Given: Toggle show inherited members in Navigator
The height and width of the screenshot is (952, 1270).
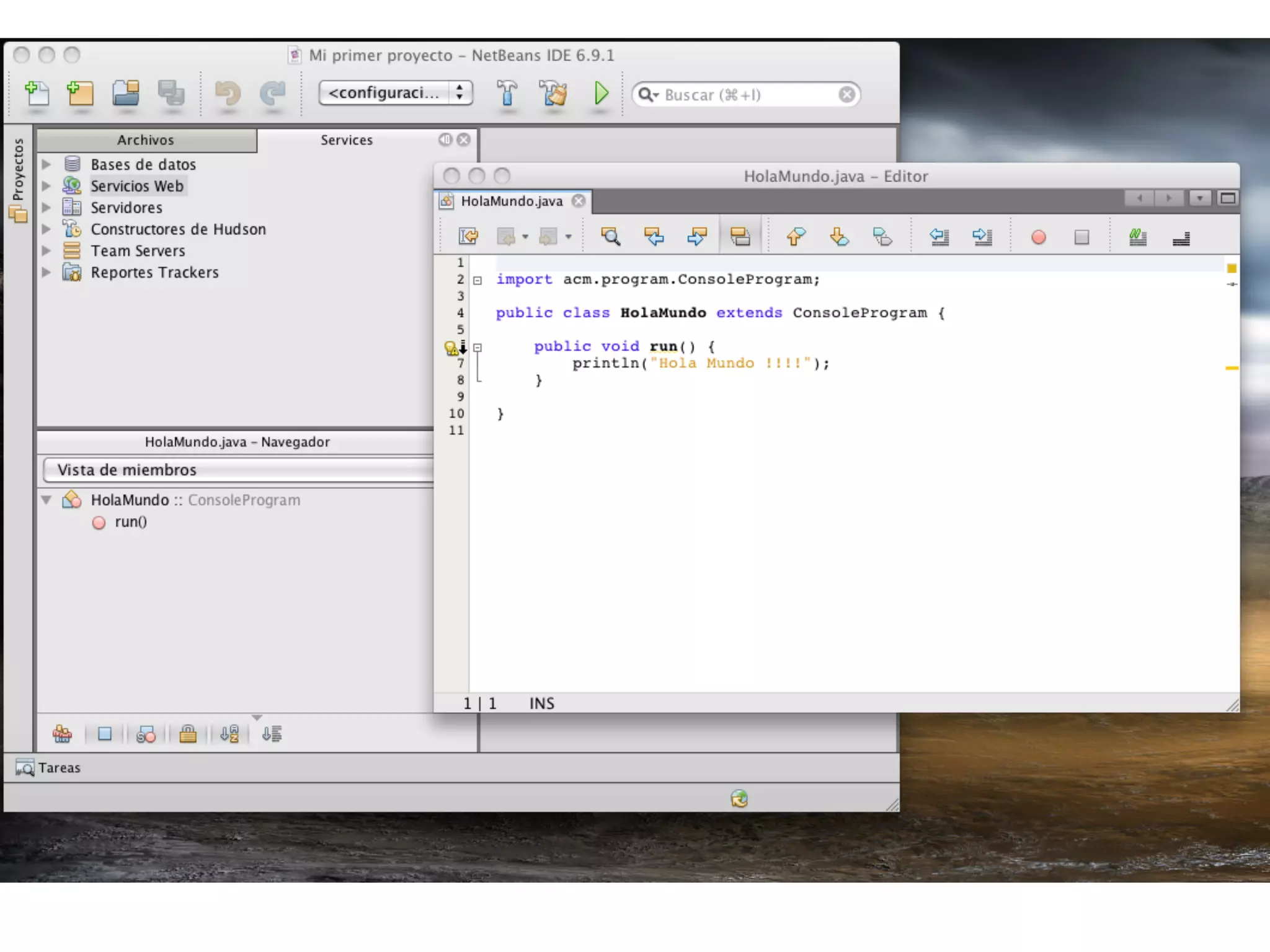Looking at the screenshot, I should pyautogui.click(x=62, y=734).
